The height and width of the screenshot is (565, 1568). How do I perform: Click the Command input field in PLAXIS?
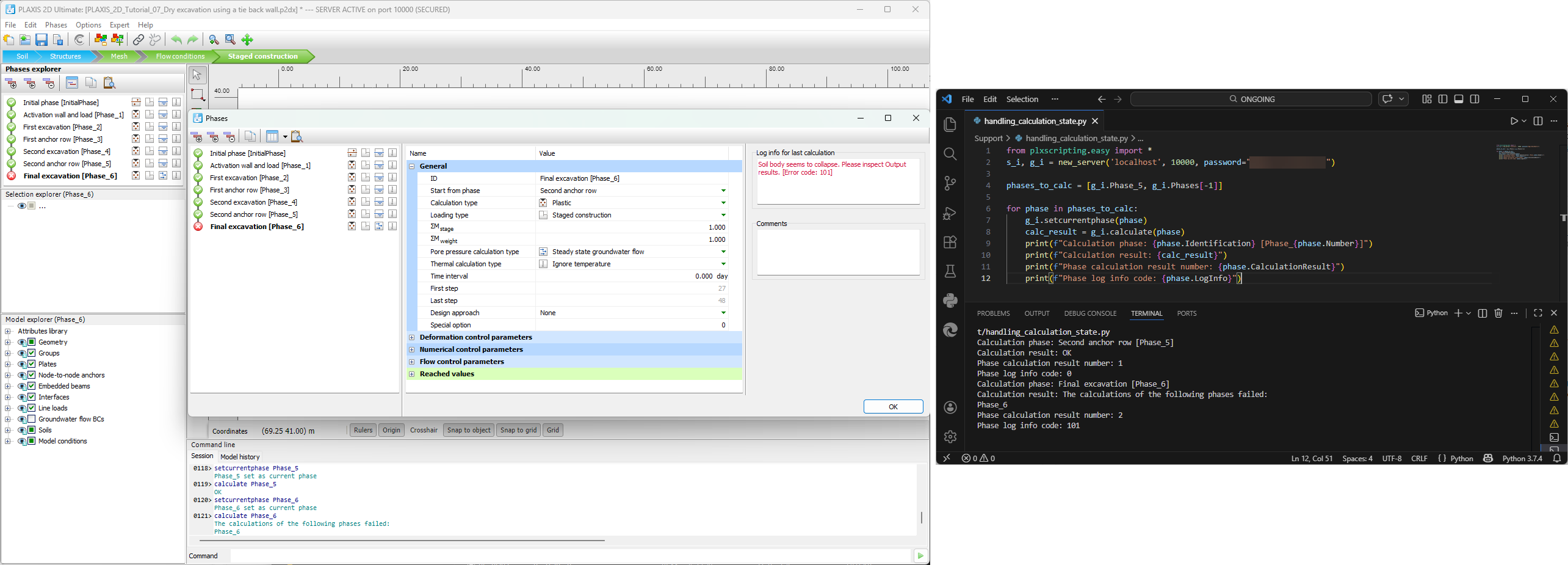click(x=570, y=556)
